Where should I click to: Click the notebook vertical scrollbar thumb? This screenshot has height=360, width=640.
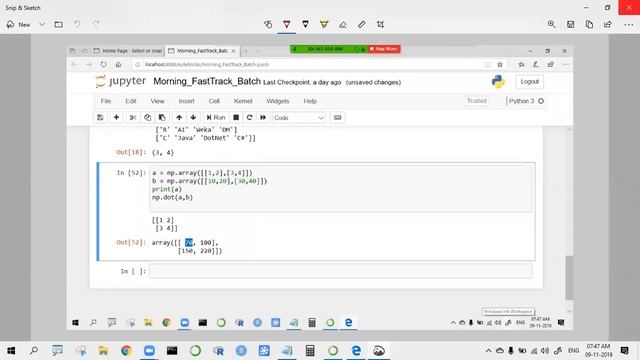point(569,278)
